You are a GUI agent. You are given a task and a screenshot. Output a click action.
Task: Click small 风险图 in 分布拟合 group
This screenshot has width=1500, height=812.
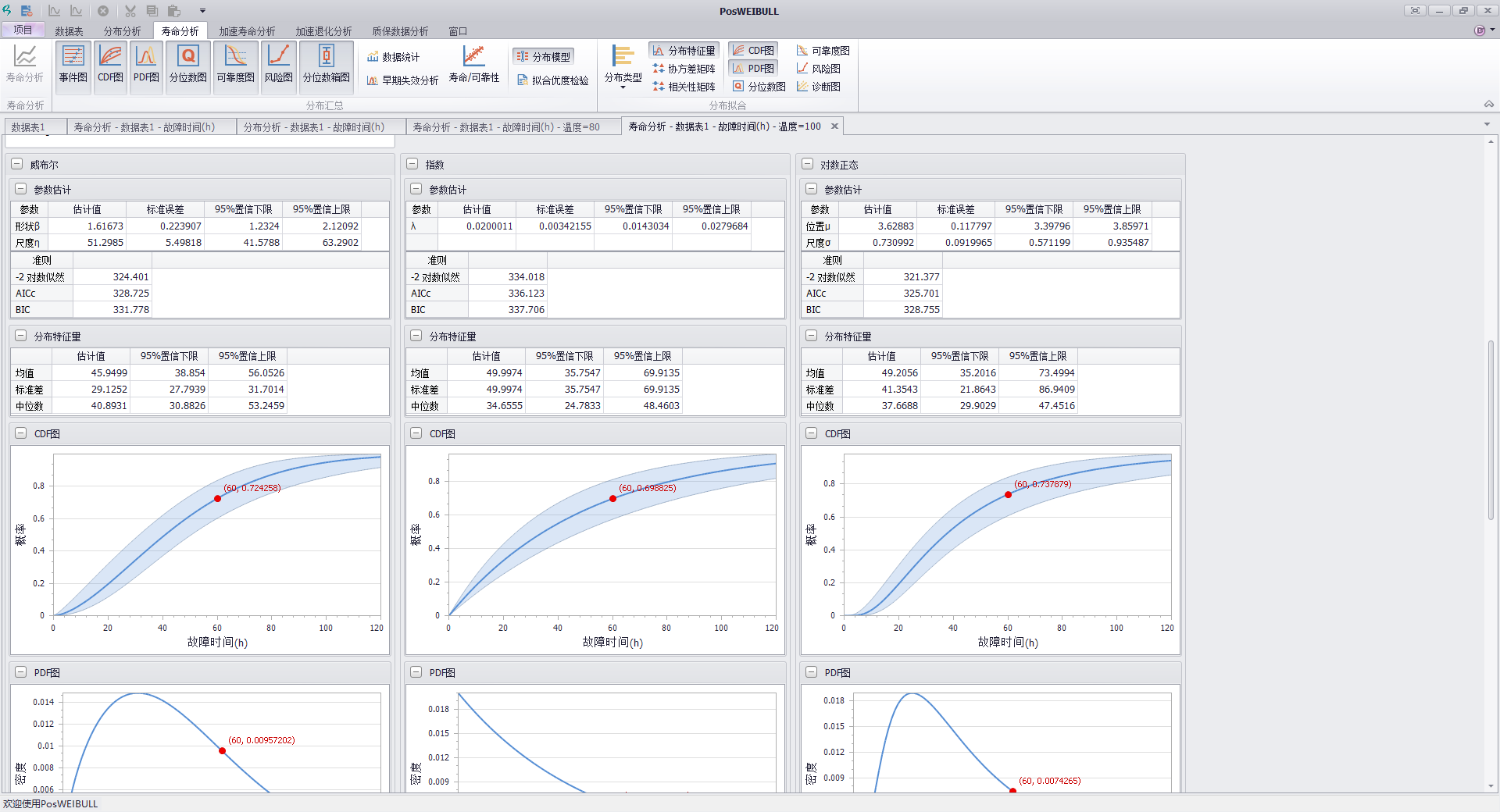(818, 69)
